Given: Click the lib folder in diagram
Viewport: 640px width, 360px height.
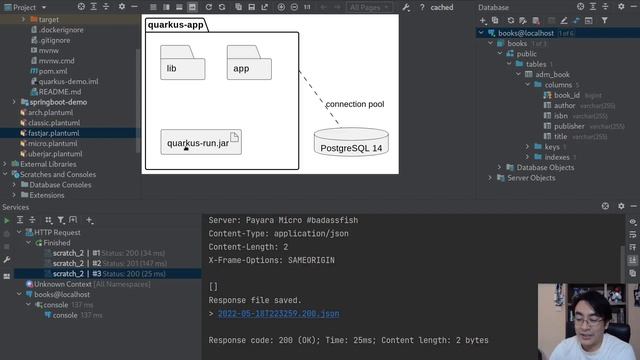Looking at the screenshot, I should pos(182,62).
